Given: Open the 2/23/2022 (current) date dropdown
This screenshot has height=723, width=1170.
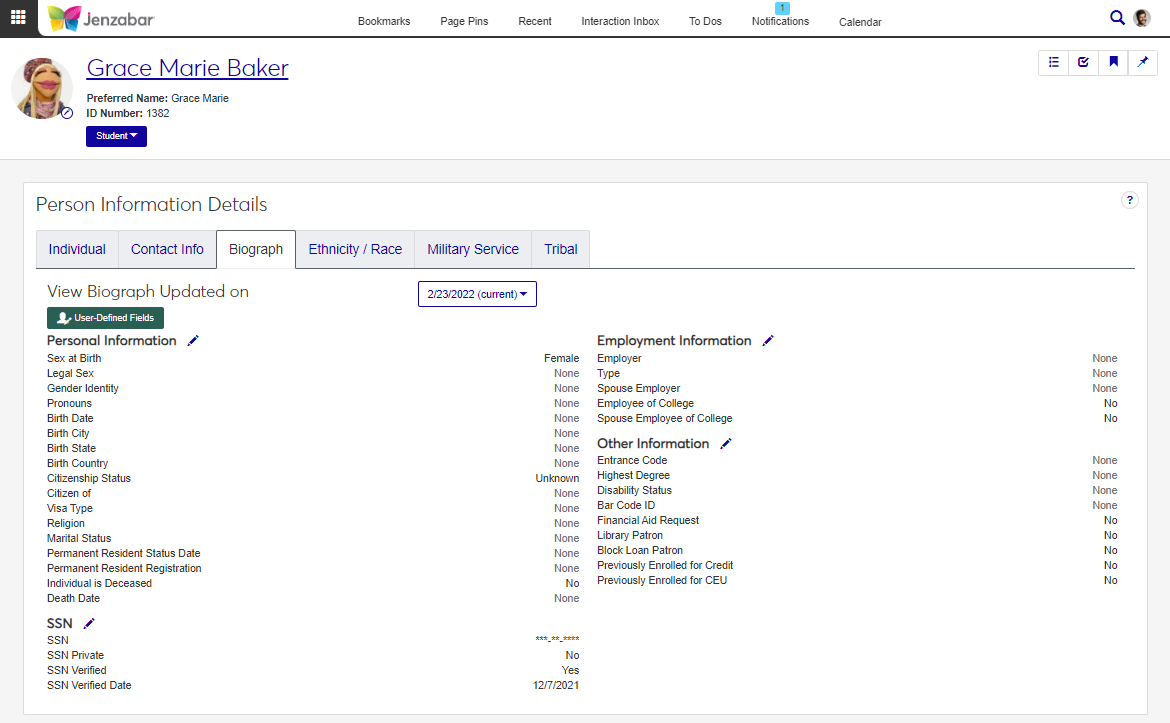Looking at the screenshot, I should tap(477, 294).
